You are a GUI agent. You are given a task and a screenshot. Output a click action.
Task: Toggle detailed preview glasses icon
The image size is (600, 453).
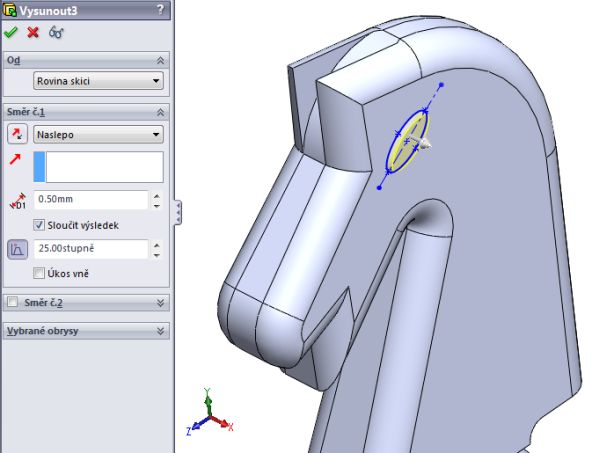point(56,33)
